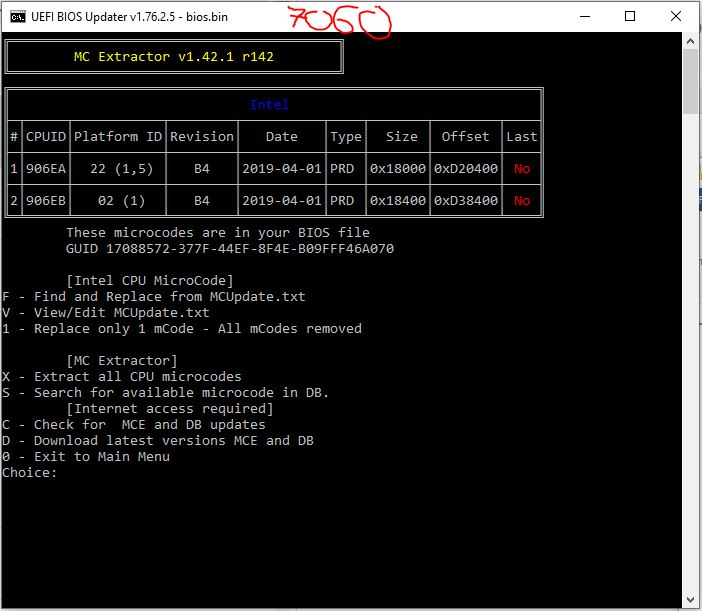
Task: Click the 'Date' column header
Action: click(x=282, y=137)
